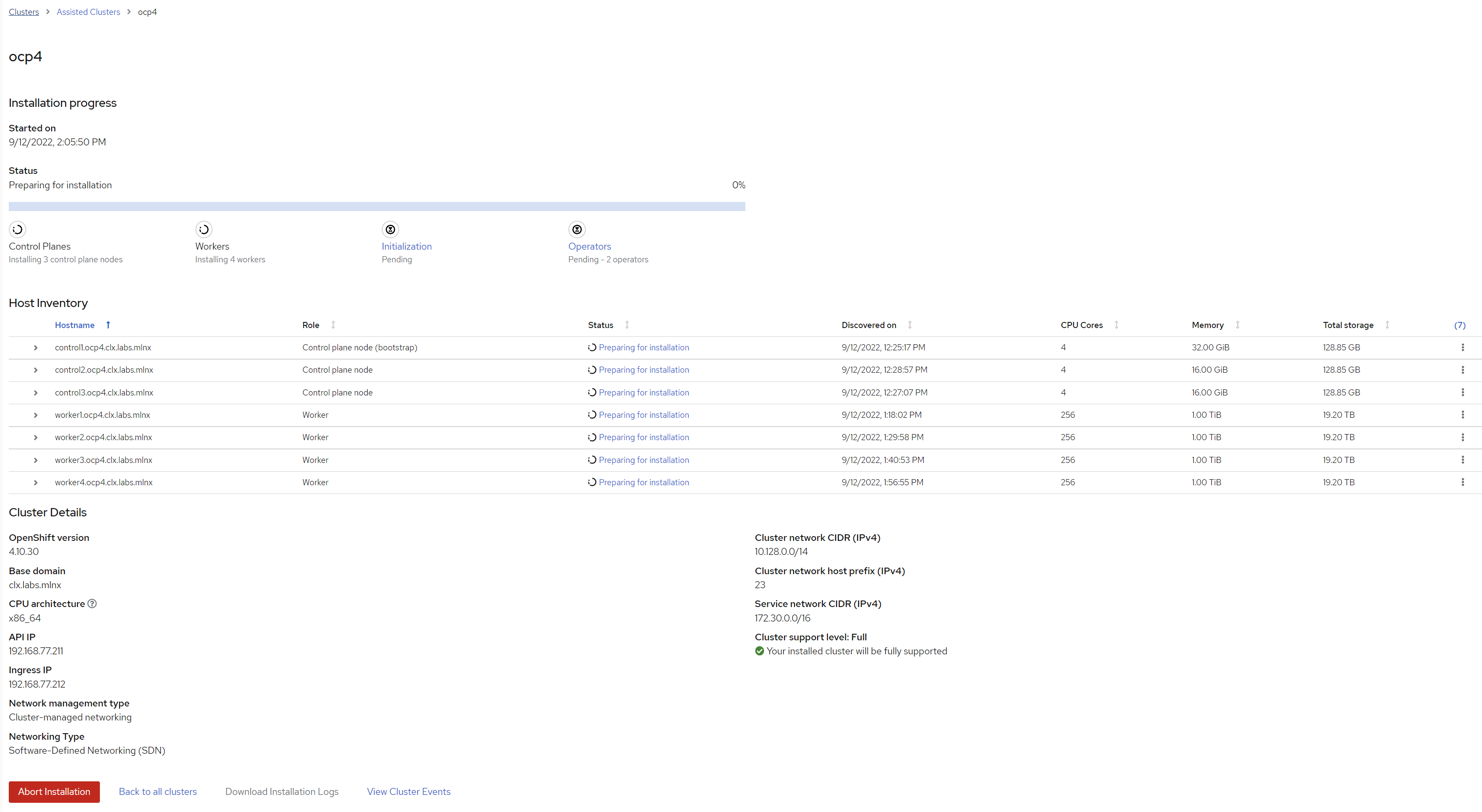The width and height of the screenshot is (1482, 812).
Task: Sort table by Status column sort icon
Action: click(627, 325)
